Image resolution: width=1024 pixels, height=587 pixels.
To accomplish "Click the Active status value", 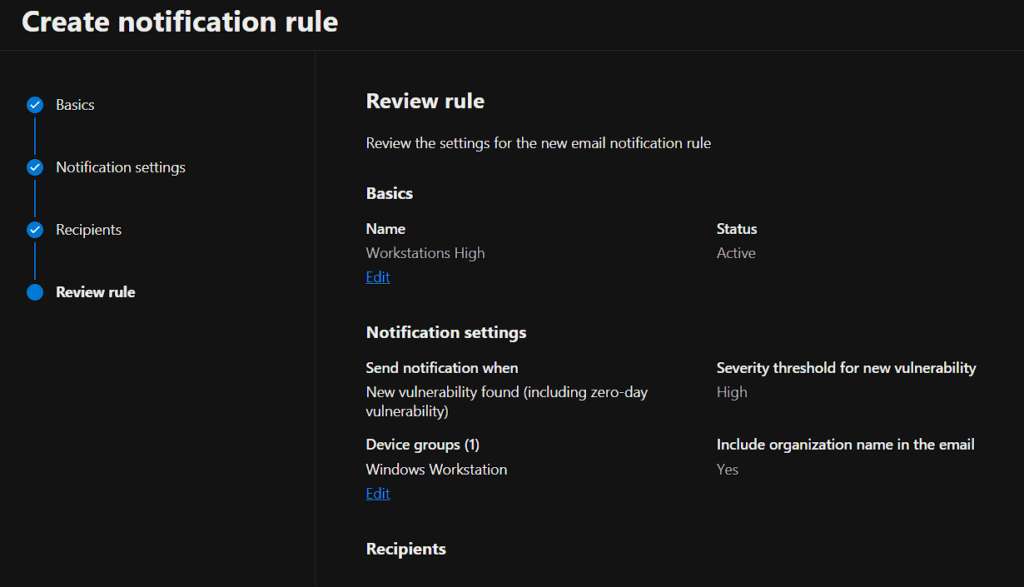I will point(736,253).
